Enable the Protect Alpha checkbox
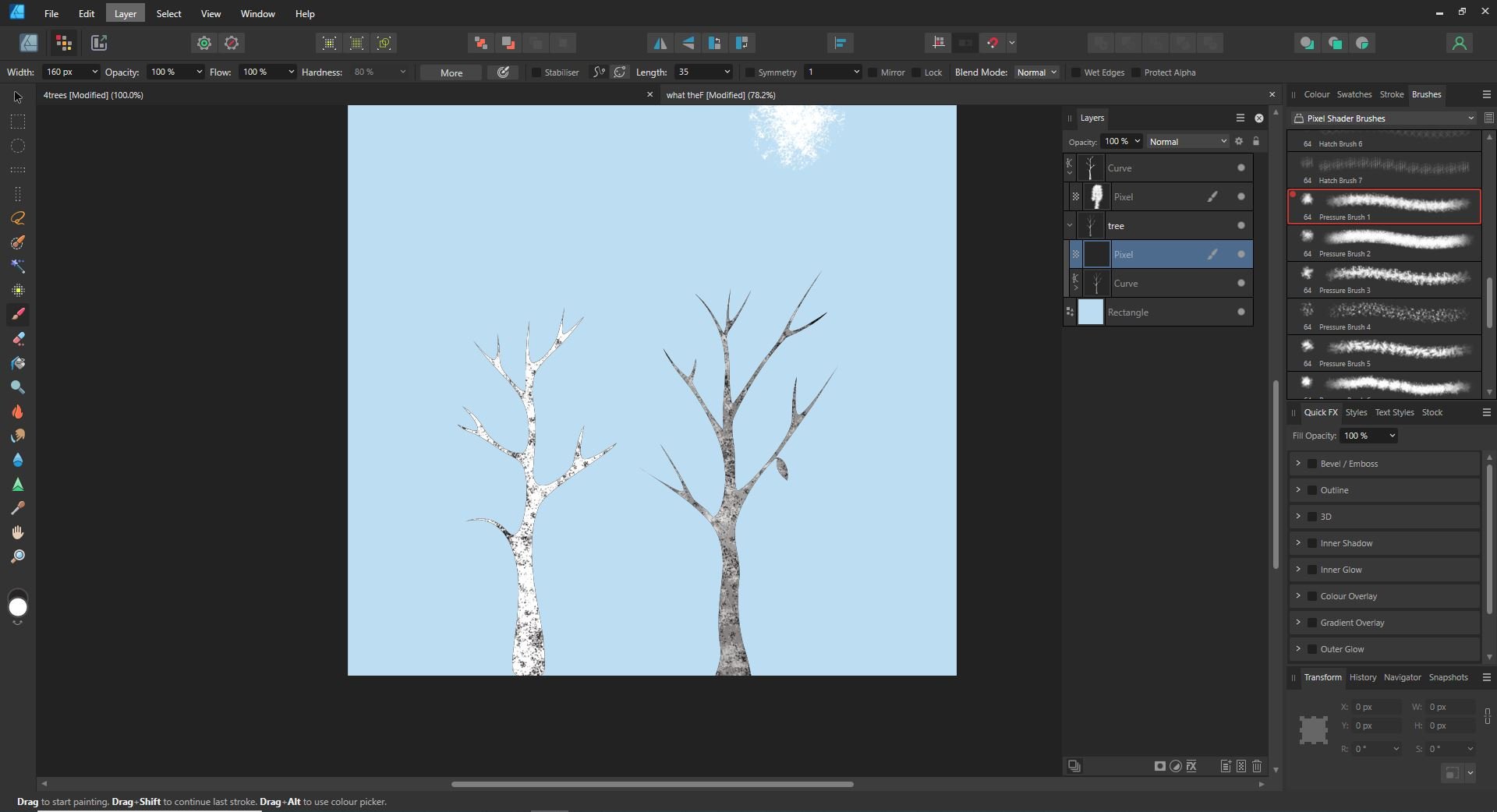This screenshot has width=1497, height=812. point(1136,72)
